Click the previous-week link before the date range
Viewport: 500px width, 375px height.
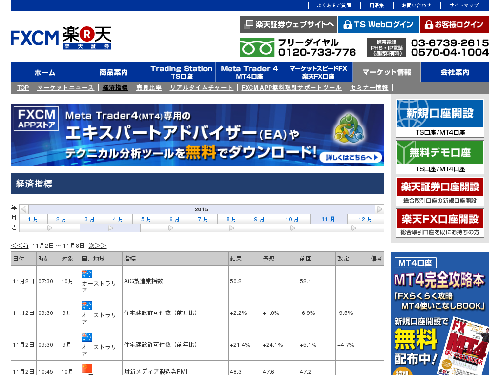[x=20, y=246]
